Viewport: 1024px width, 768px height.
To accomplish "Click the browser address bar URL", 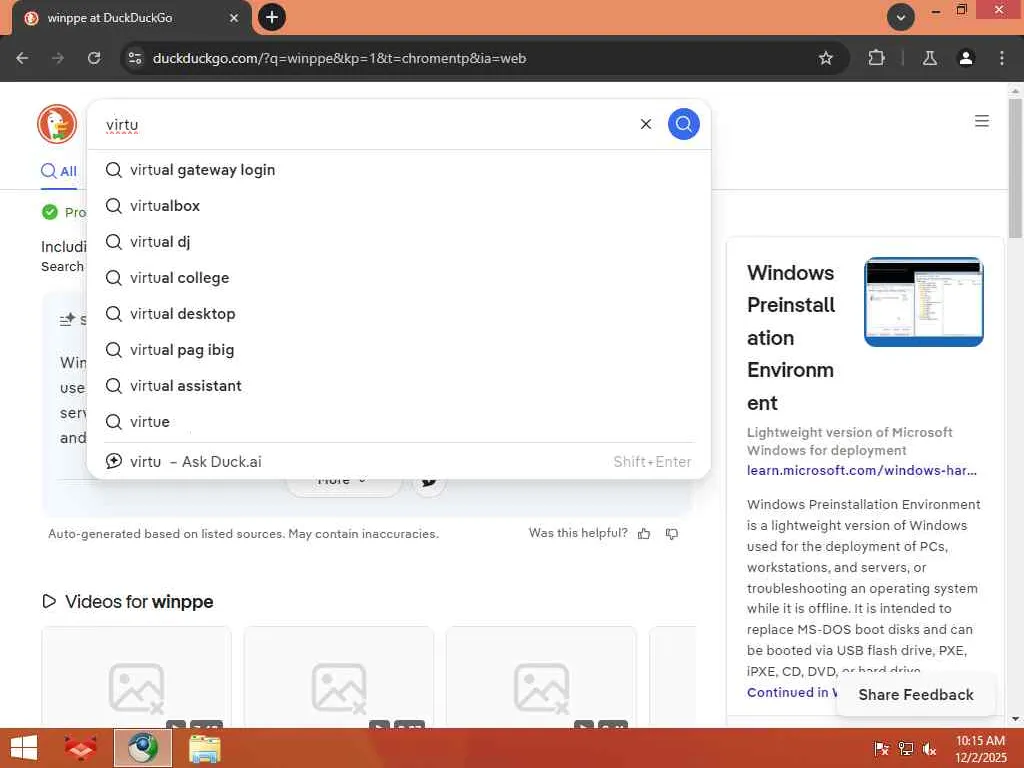I will coord(339,58).
